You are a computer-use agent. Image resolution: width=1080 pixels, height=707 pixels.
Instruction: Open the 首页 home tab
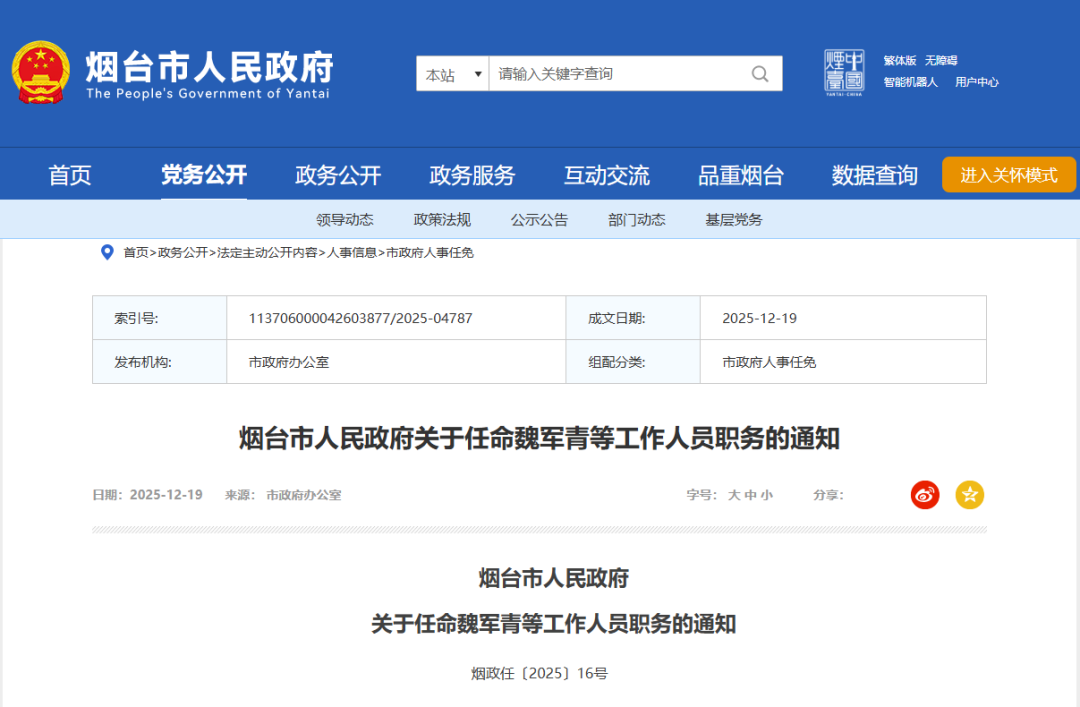click(x=70, y=176)
